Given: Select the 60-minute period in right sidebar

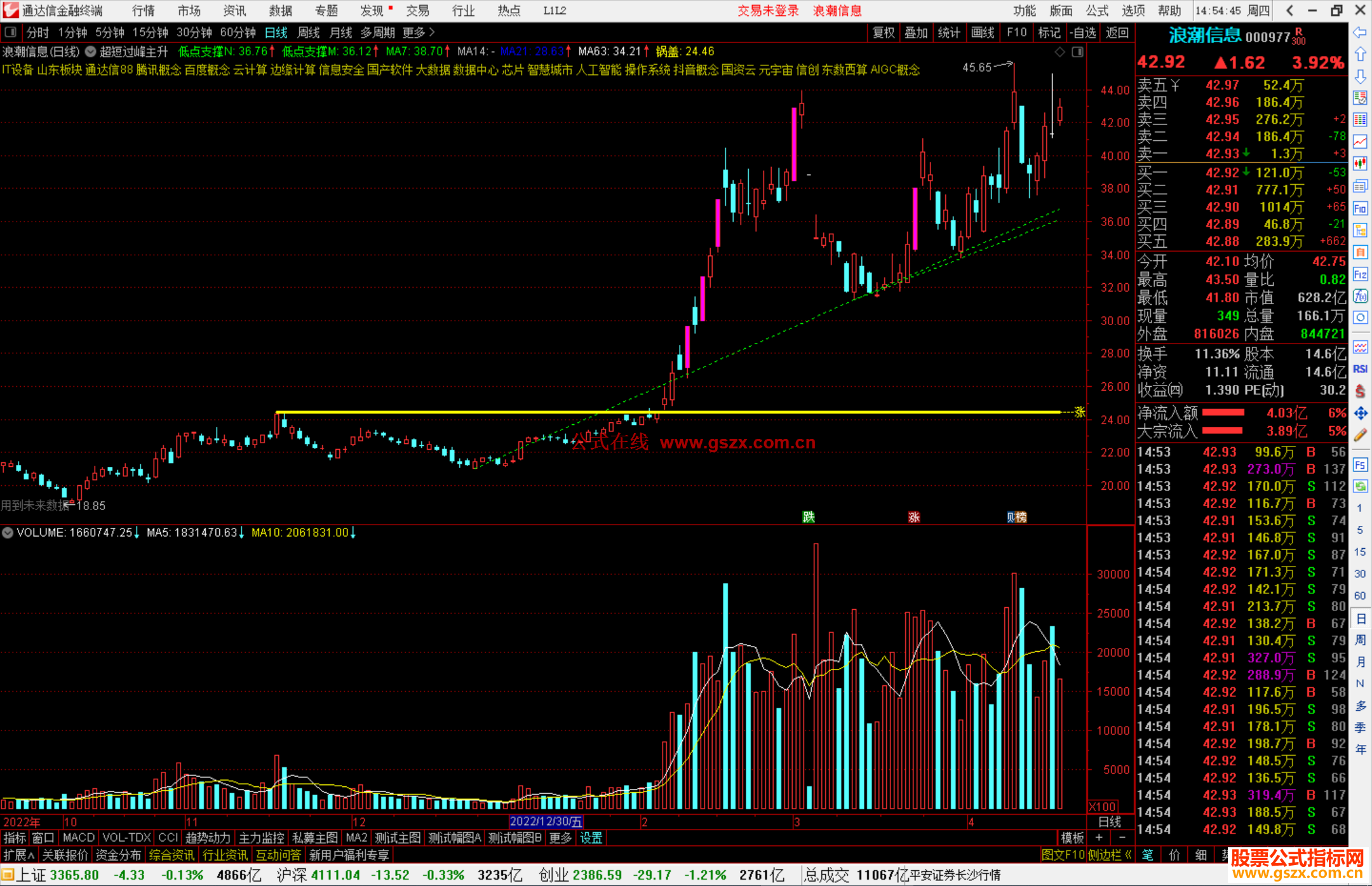Looking at the screenshot, I should 1360,596.
